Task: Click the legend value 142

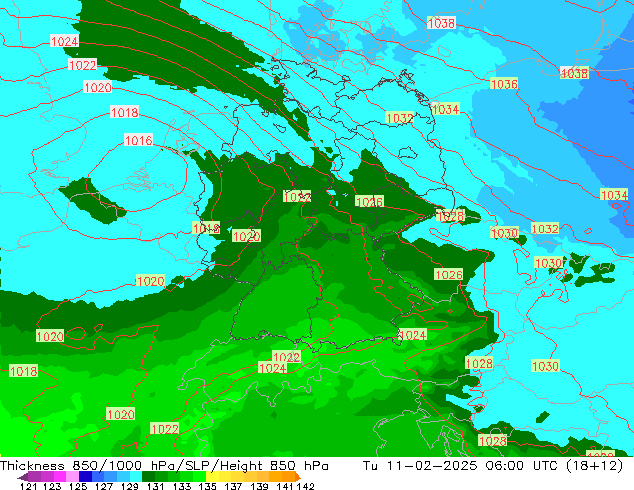Action: click(306, 486)
